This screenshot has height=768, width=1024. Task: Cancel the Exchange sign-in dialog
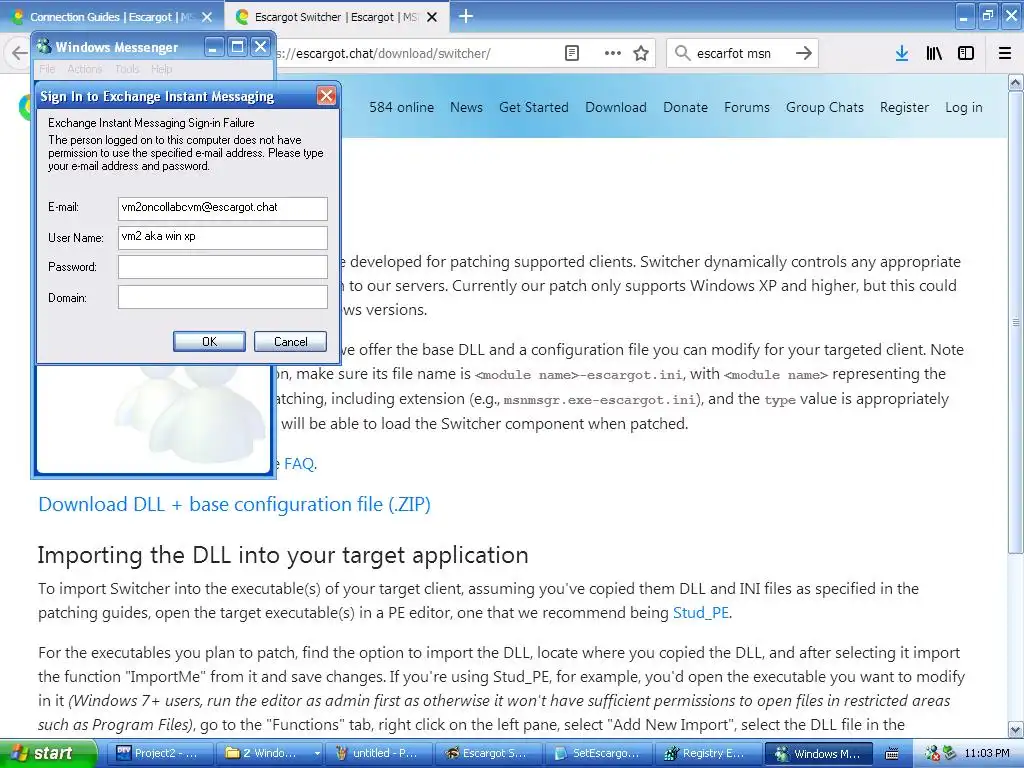(290, 342)
